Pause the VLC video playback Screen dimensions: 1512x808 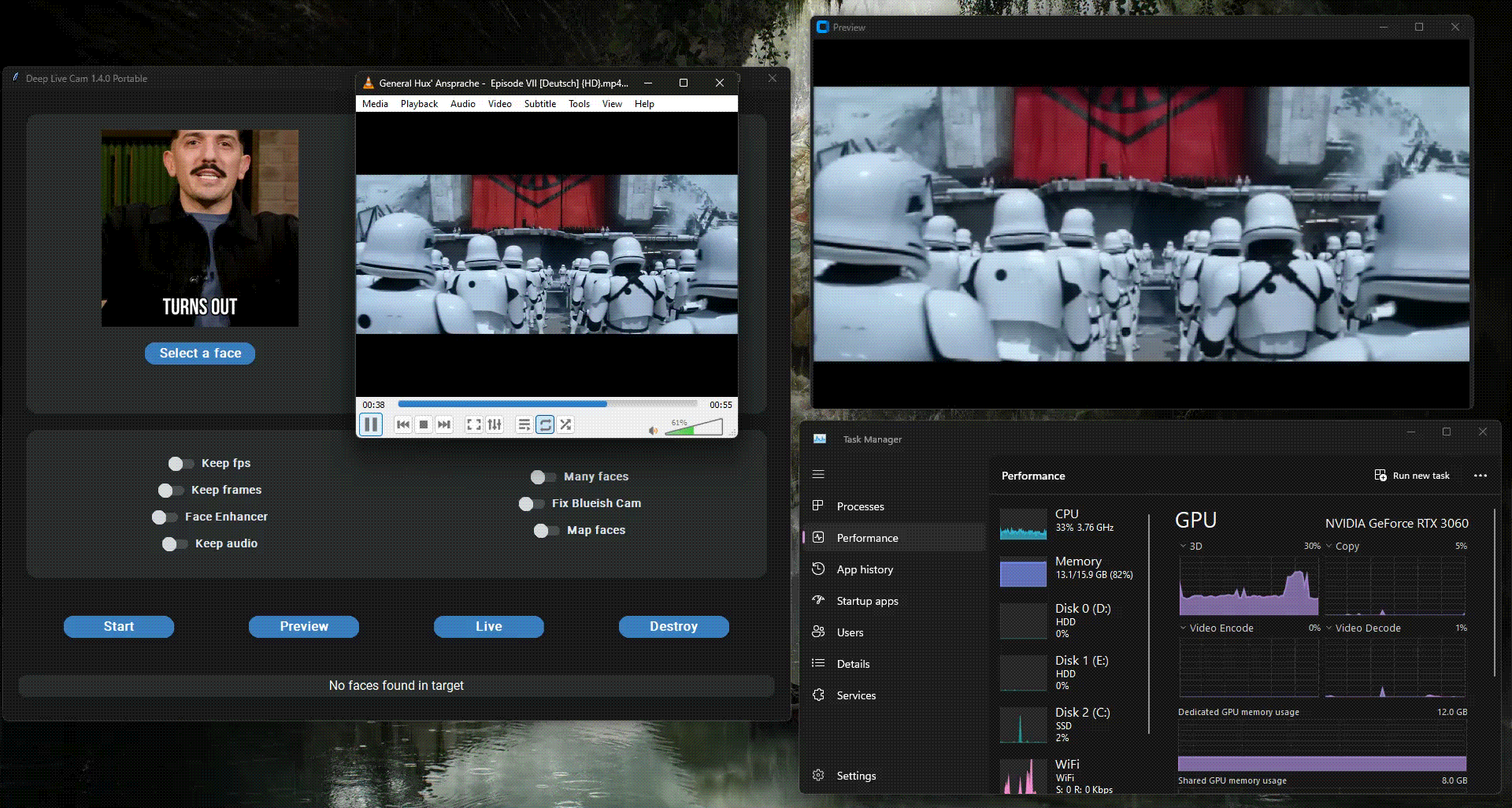tap(371, 425)
